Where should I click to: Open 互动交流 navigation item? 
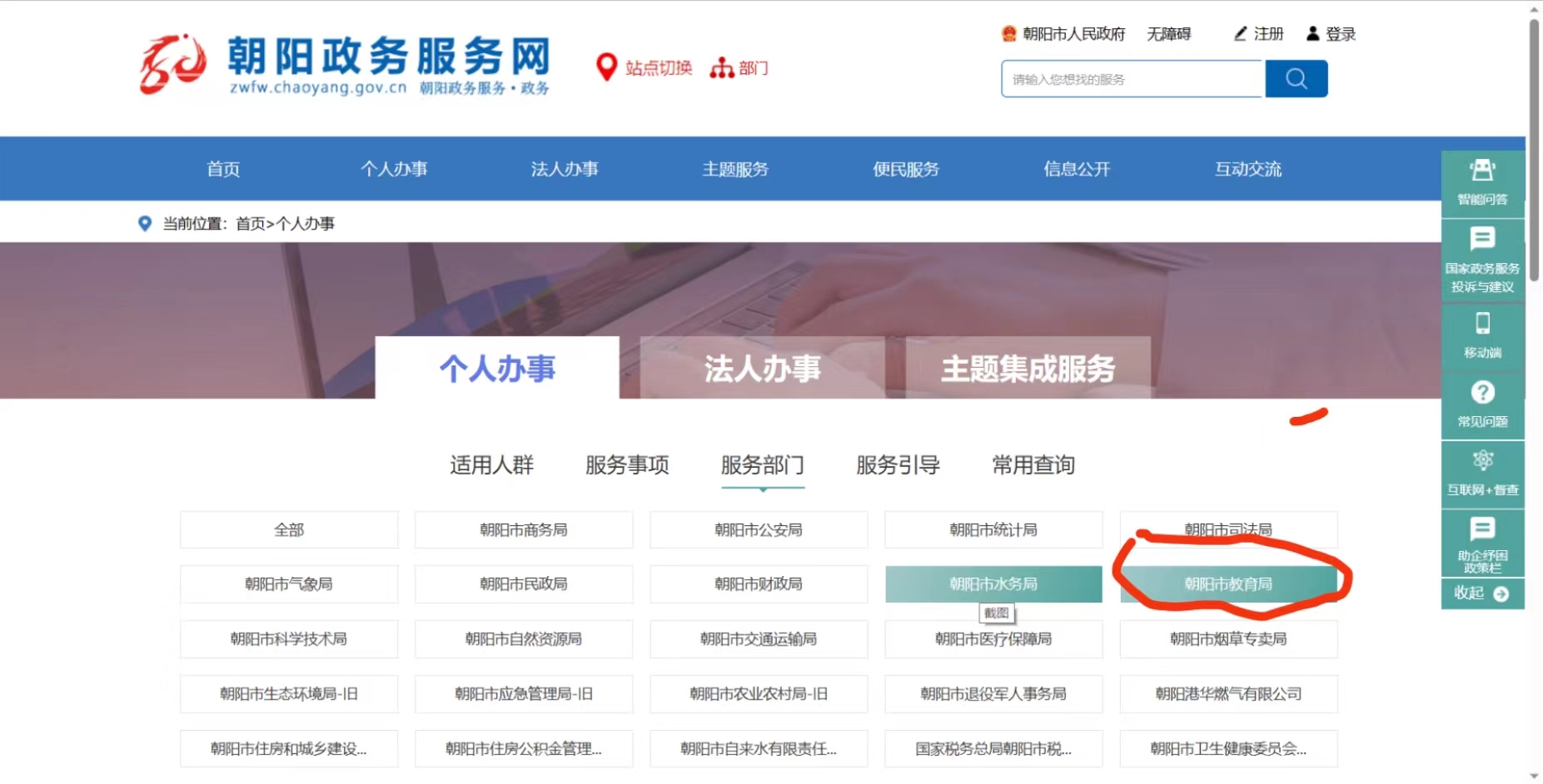click(x=1248, y=169)
